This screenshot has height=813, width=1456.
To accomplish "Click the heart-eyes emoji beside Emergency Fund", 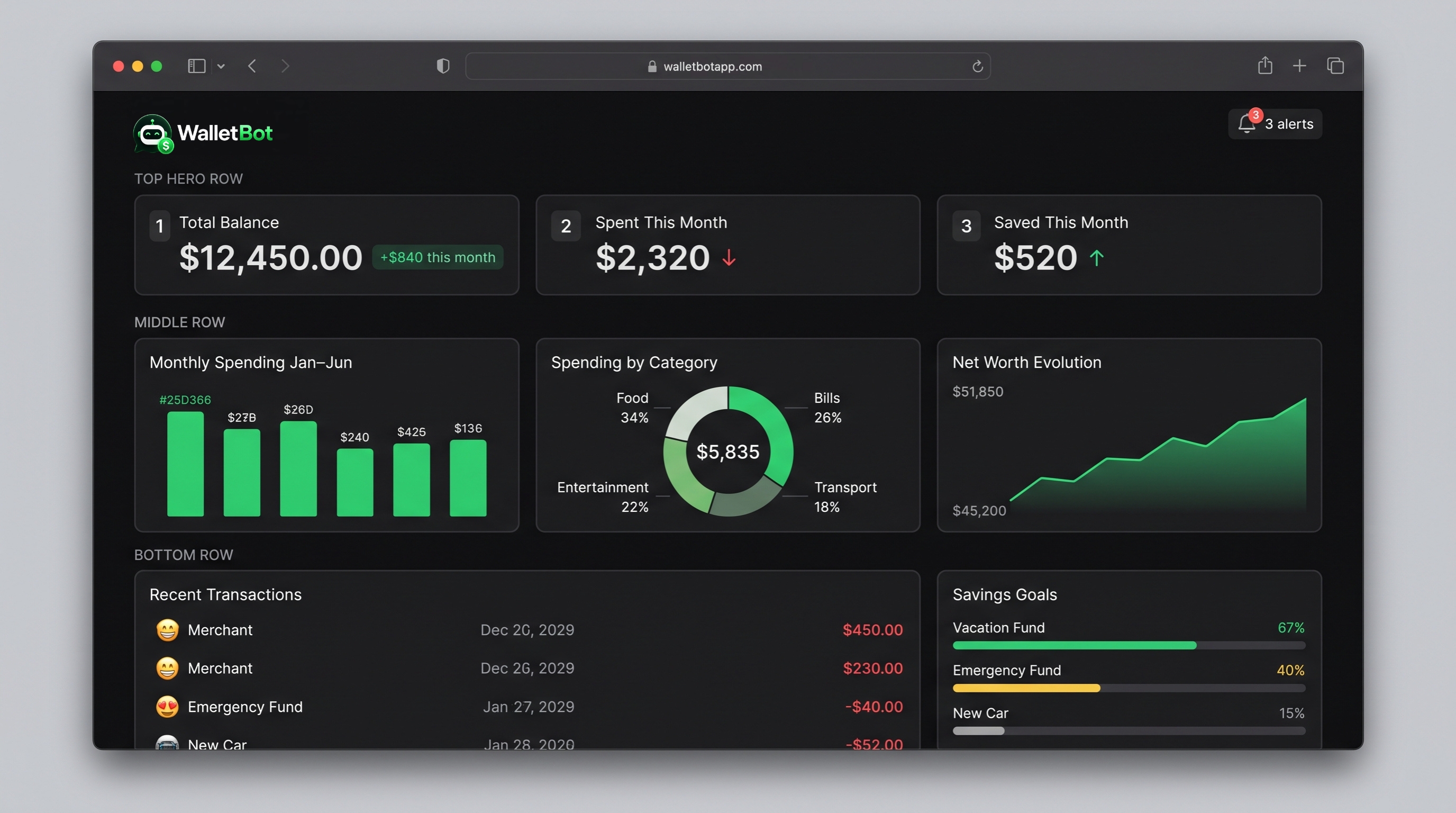I will pyautogui.click(x=167, y=707).
